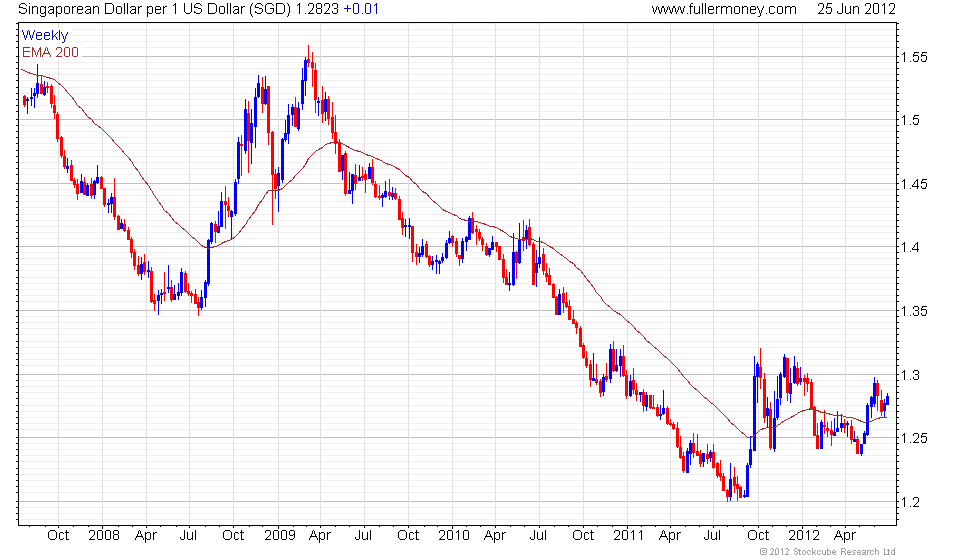
Task: Click the 'Oct' label just before 2008
Action: tap(58, 536)
